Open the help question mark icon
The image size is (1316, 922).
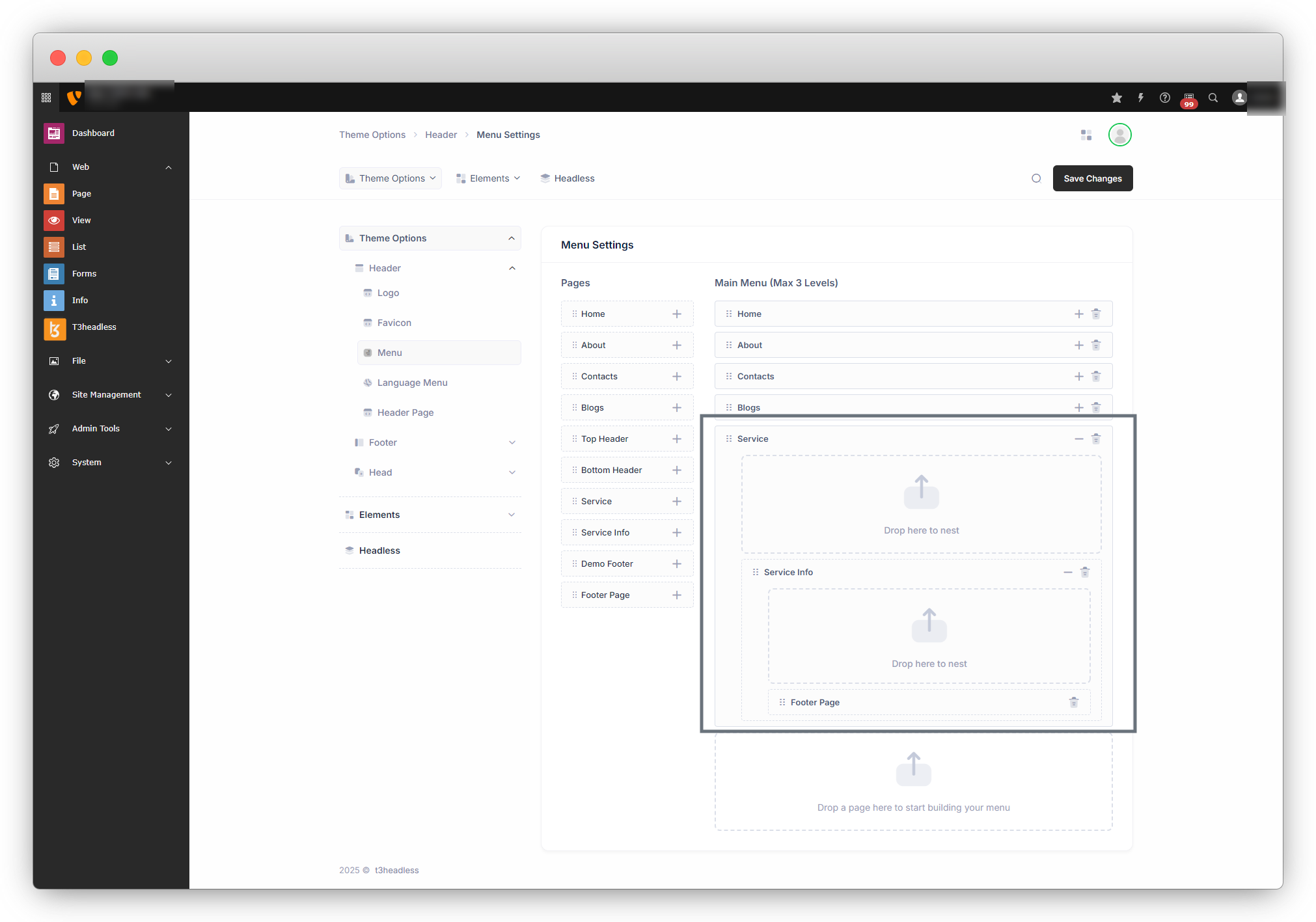1164,98
